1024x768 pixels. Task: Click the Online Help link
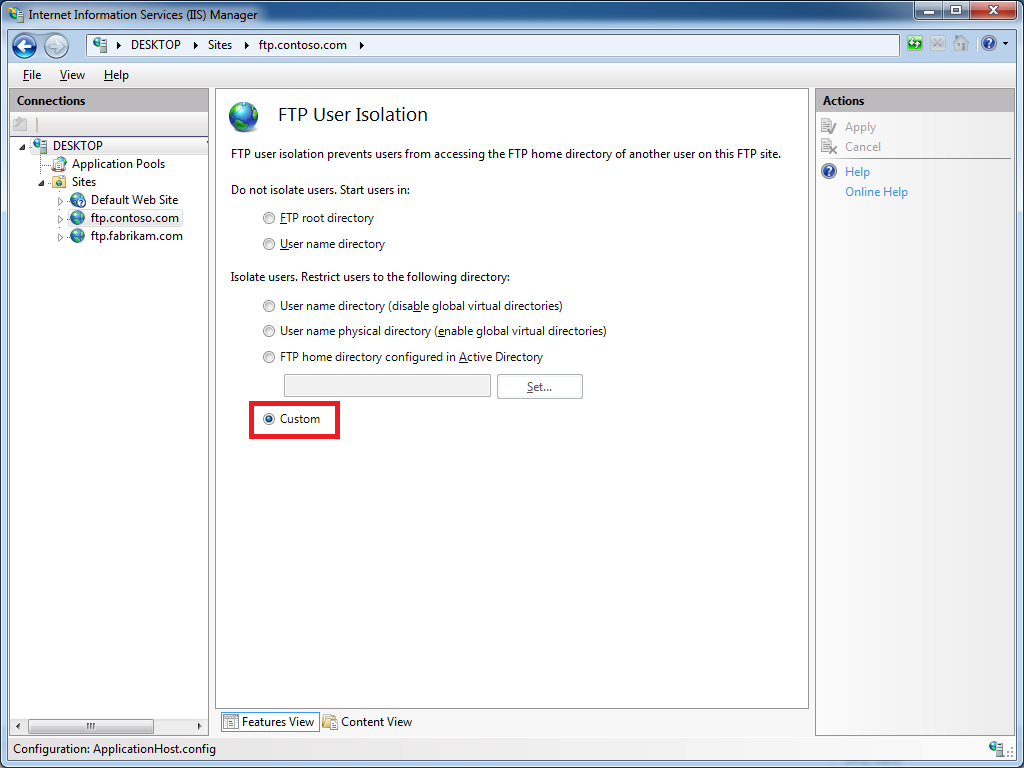pos(876,192)
